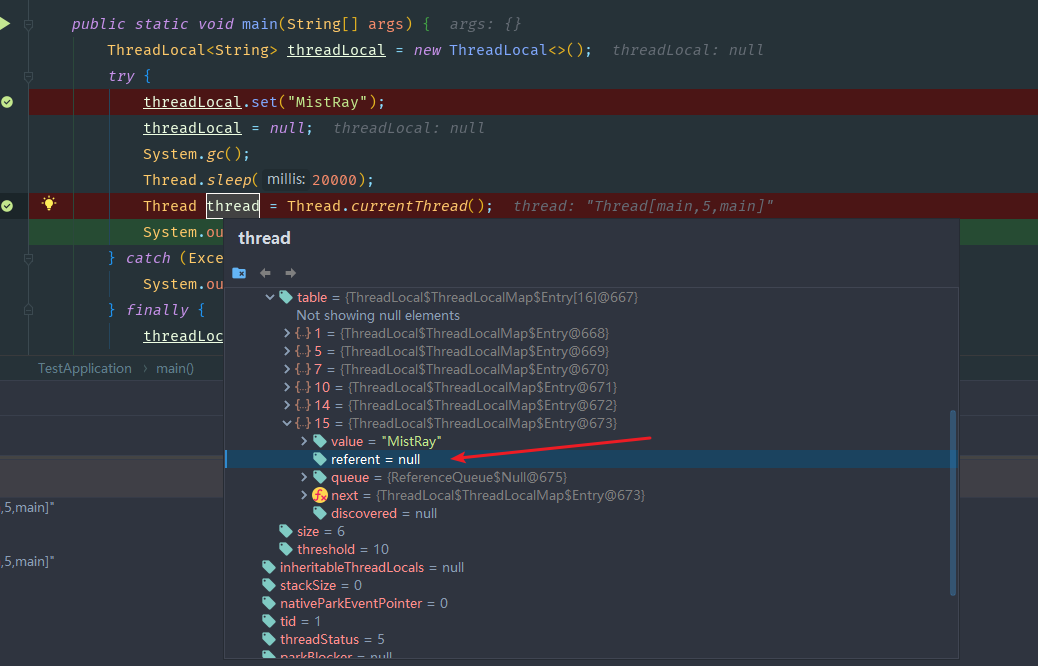Click the TestApplication breadcrumb
The image size is (1038, 666).
point(85,368)
